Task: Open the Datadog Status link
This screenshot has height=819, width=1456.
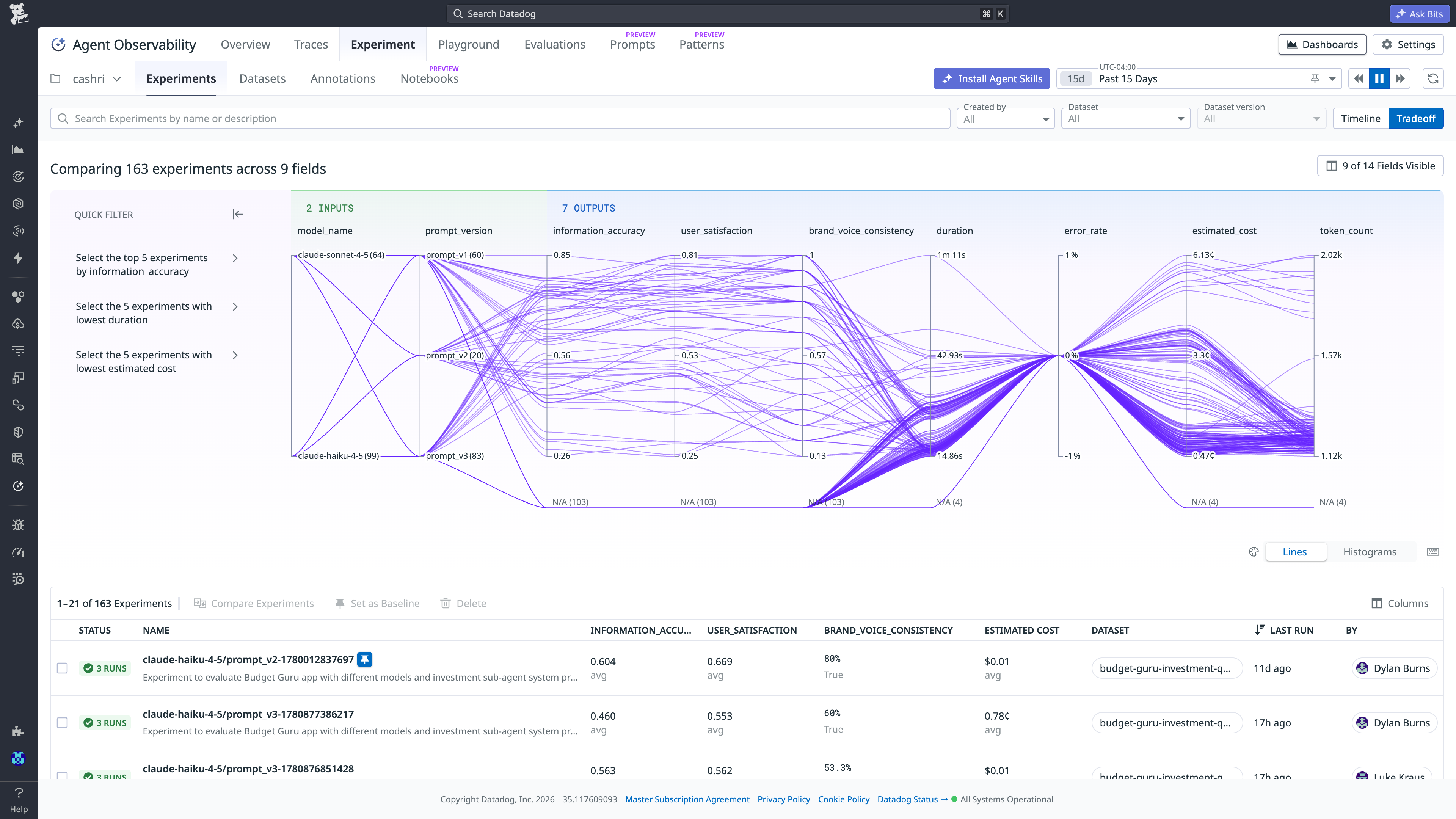Action: pyautogui.click(x=912, y=799)
